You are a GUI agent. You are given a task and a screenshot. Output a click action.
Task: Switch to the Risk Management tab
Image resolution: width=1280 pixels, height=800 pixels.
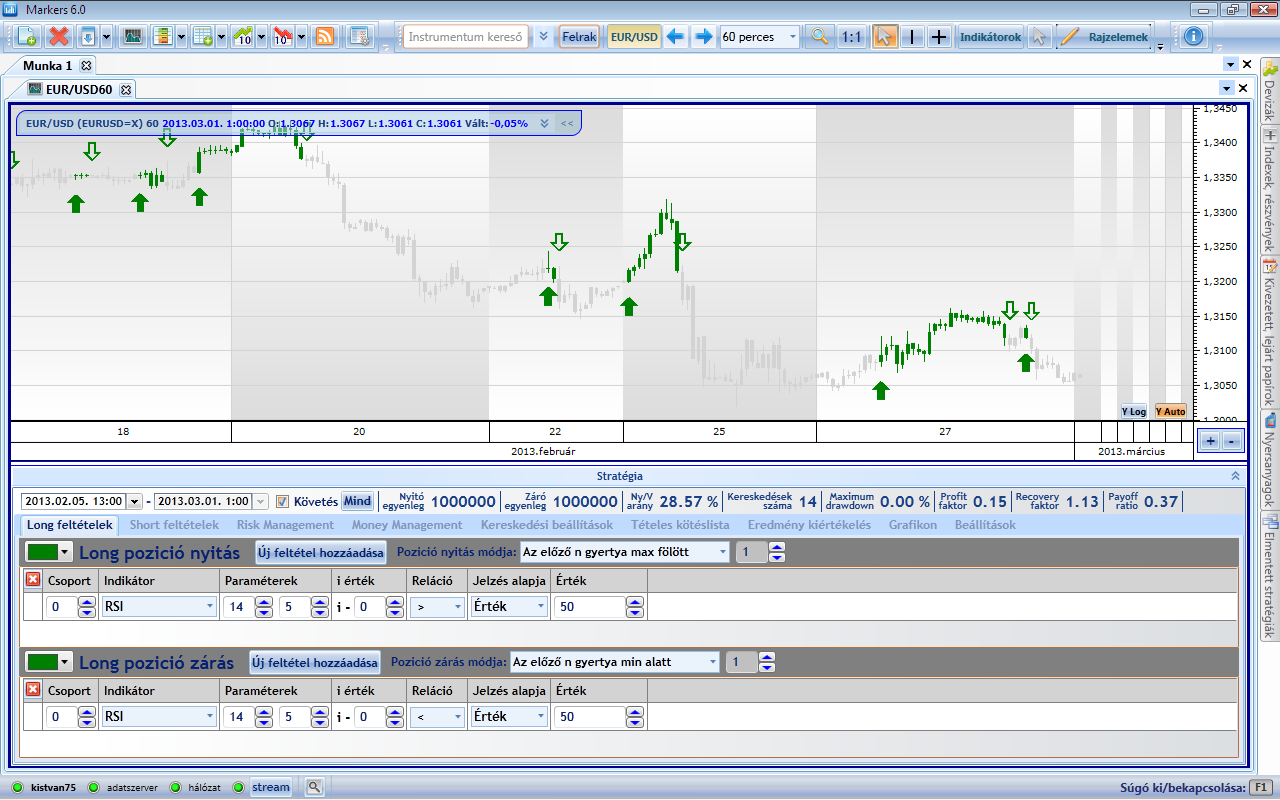285,525
